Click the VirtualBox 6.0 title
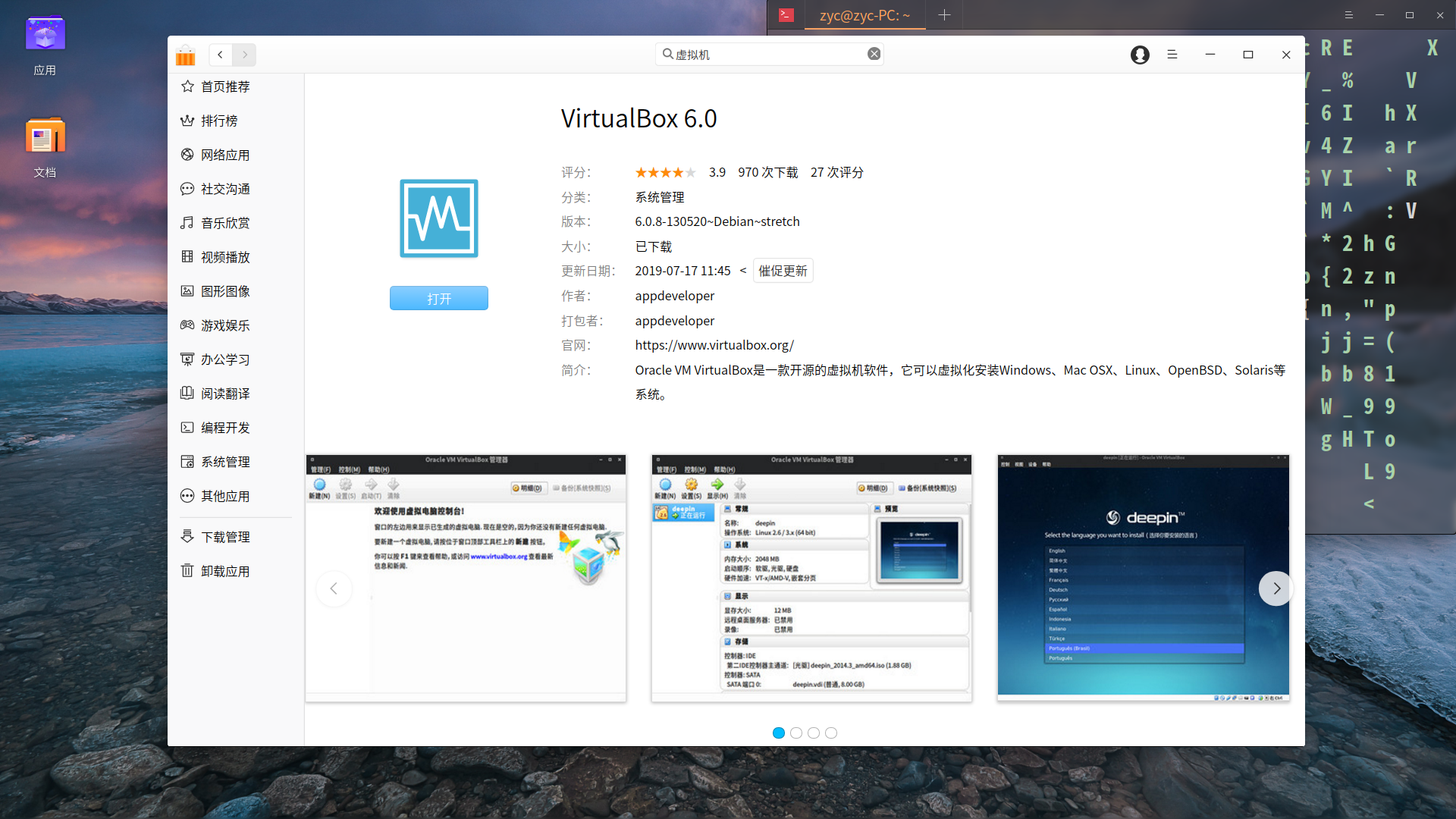 pos(639,118)
